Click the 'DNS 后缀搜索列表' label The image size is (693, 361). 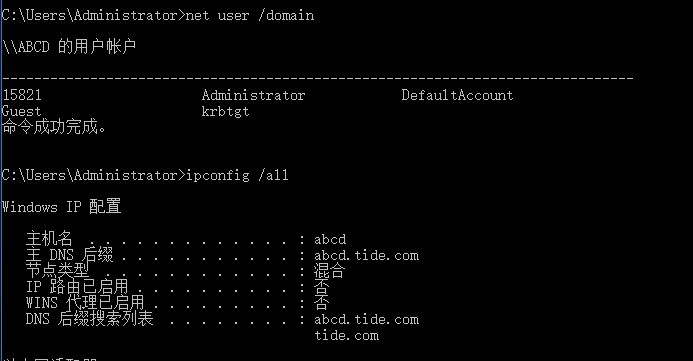pyautogui.click(x=90, y=319)
